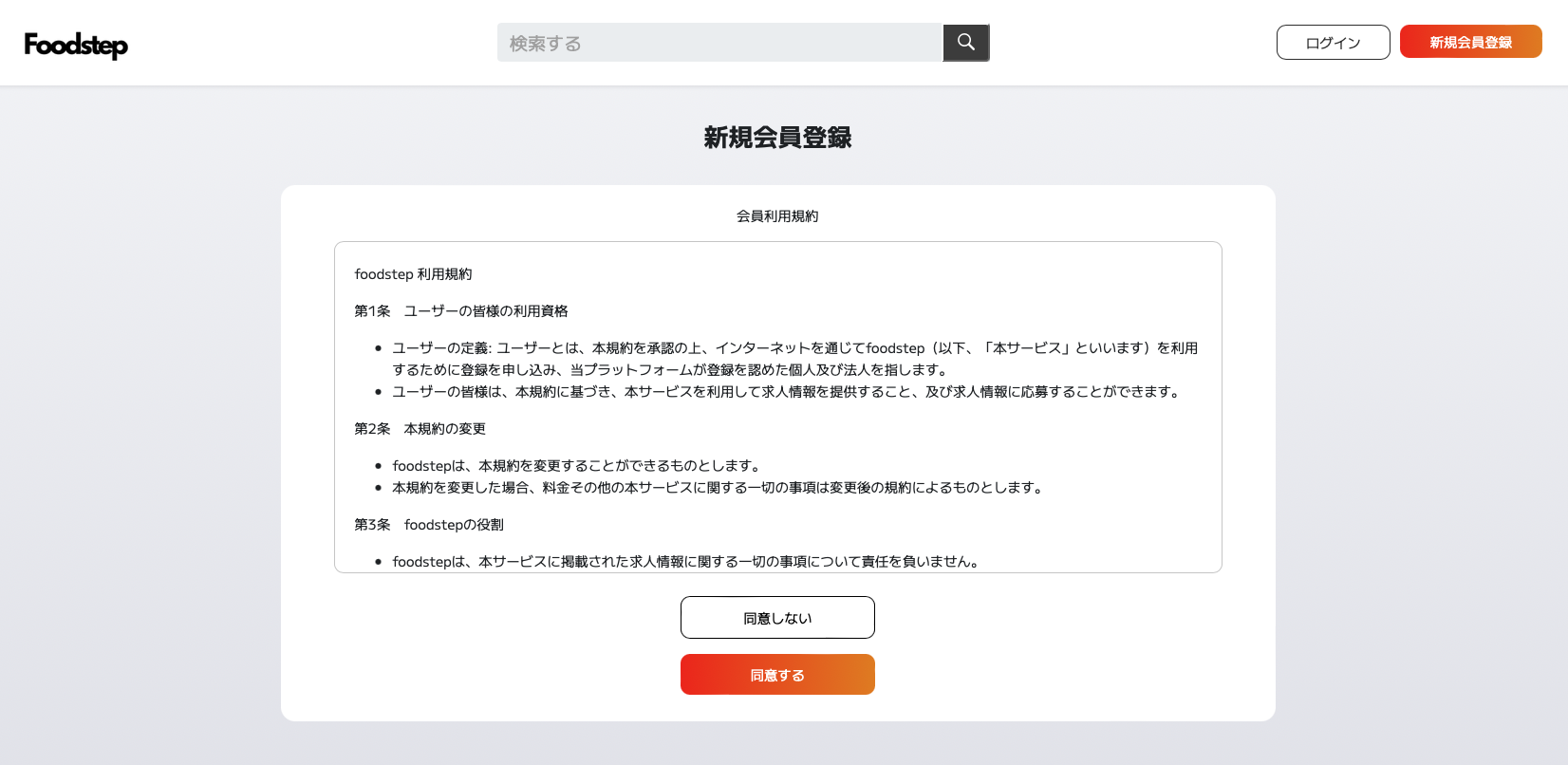This screenshot has width=1568, height=765.
Task: Click the line starting 本規約を変更した場合
Action: [718, 488]
